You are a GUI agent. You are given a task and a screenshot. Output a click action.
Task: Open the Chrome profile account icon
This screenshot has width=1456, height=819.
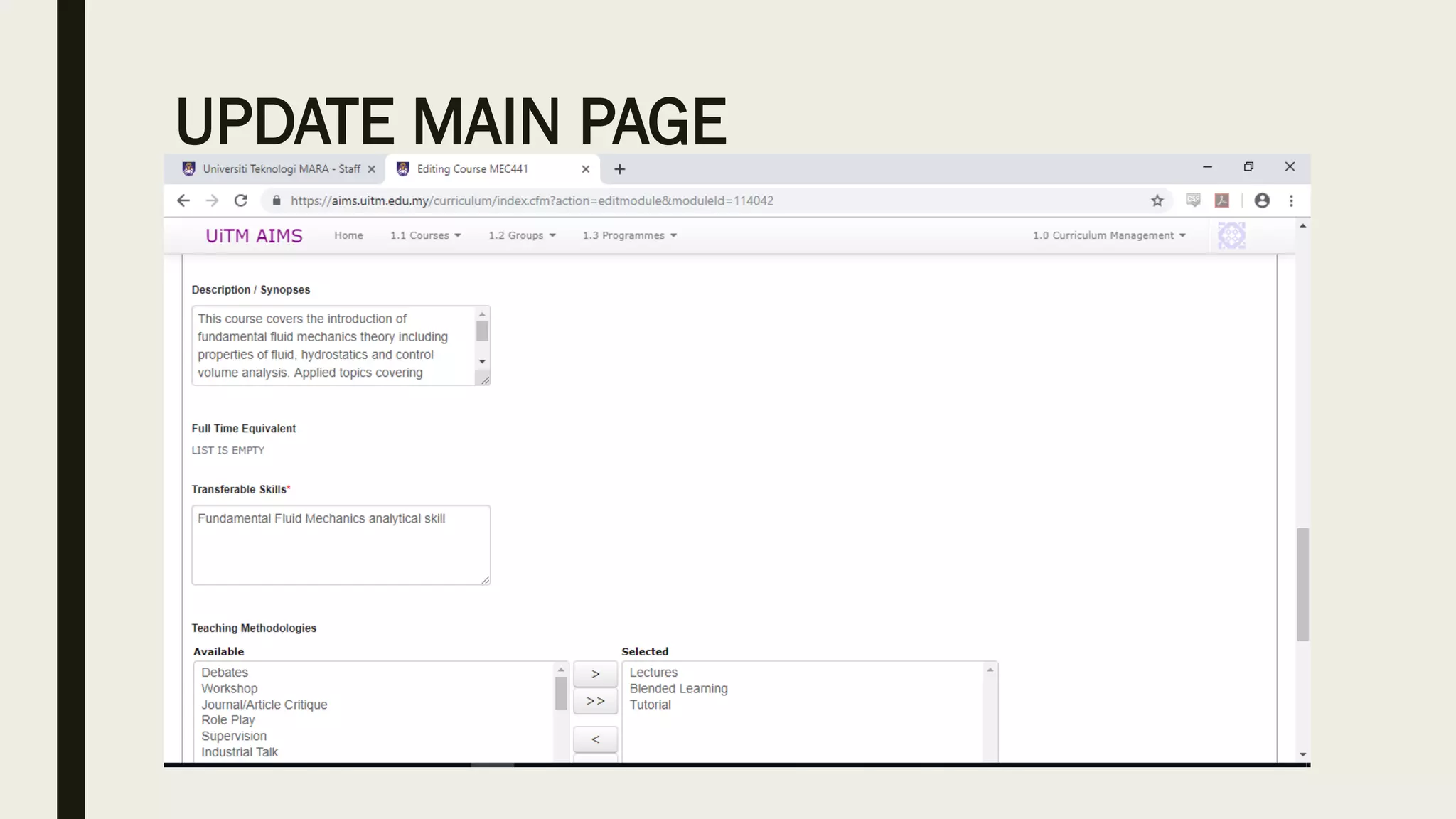1262,200
